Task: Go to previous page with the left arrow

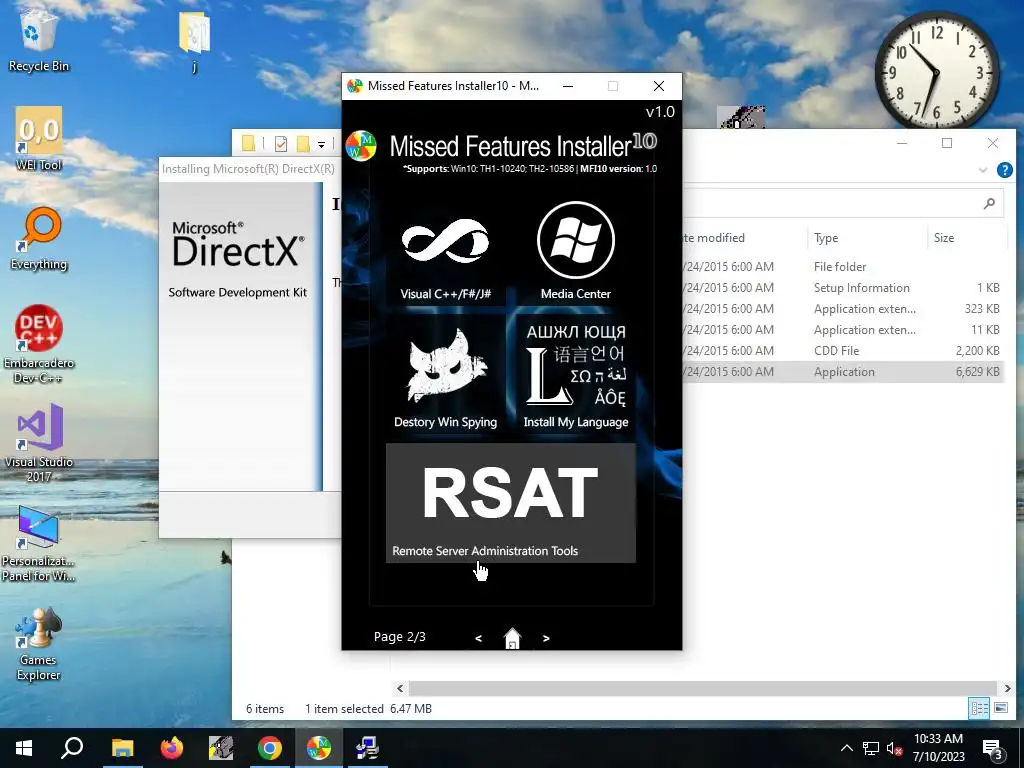Action: 479,638
